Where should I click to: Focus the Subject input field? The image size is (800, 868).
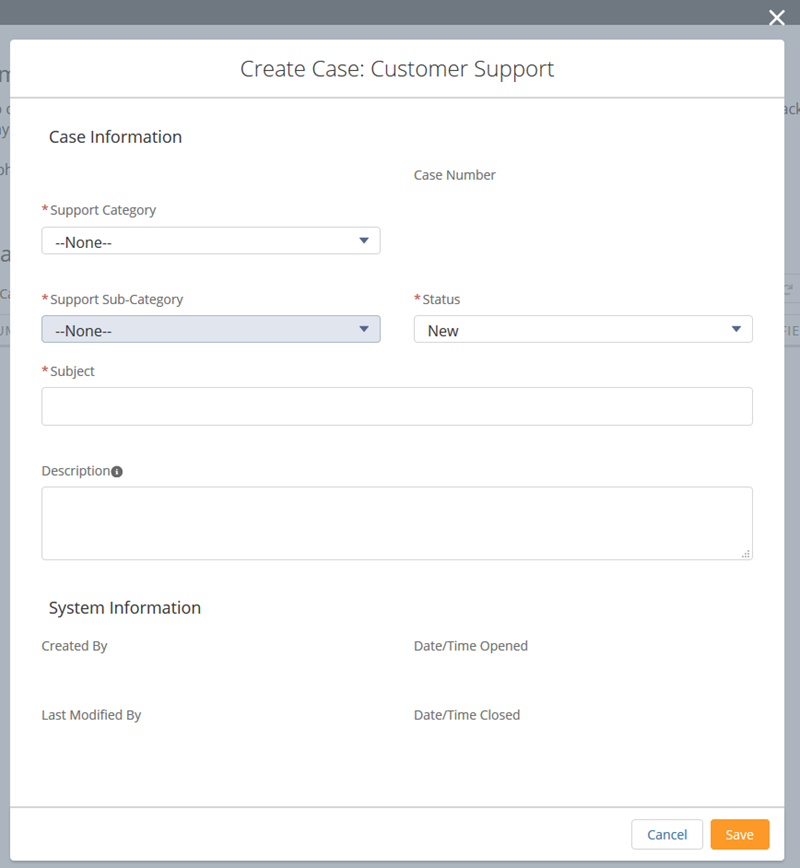click(397, 406)
